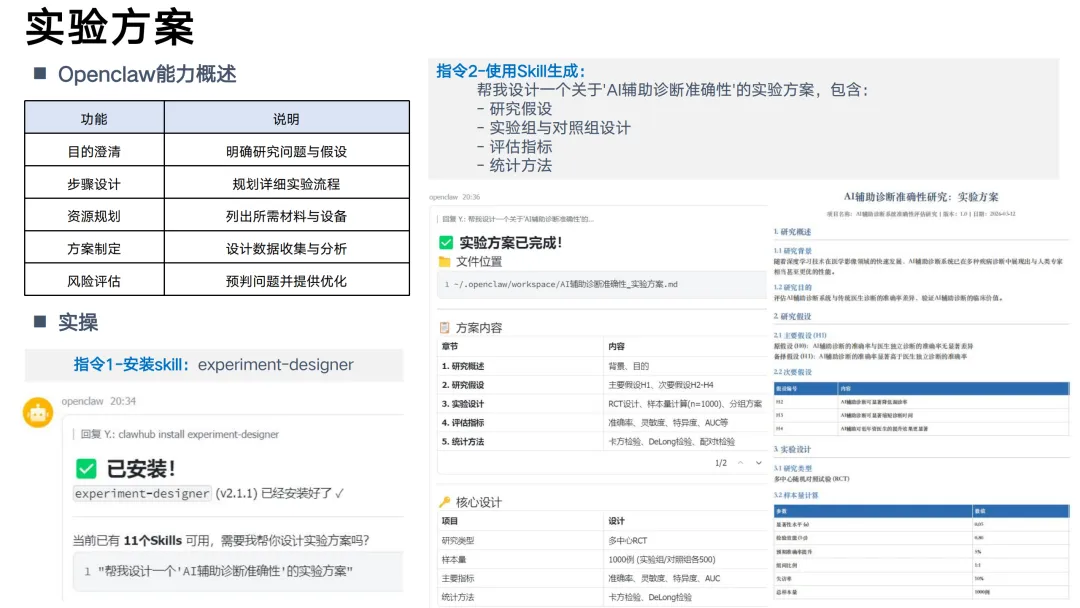
Task: Click the key icon next to 核心设计
Action: (444, 502)
